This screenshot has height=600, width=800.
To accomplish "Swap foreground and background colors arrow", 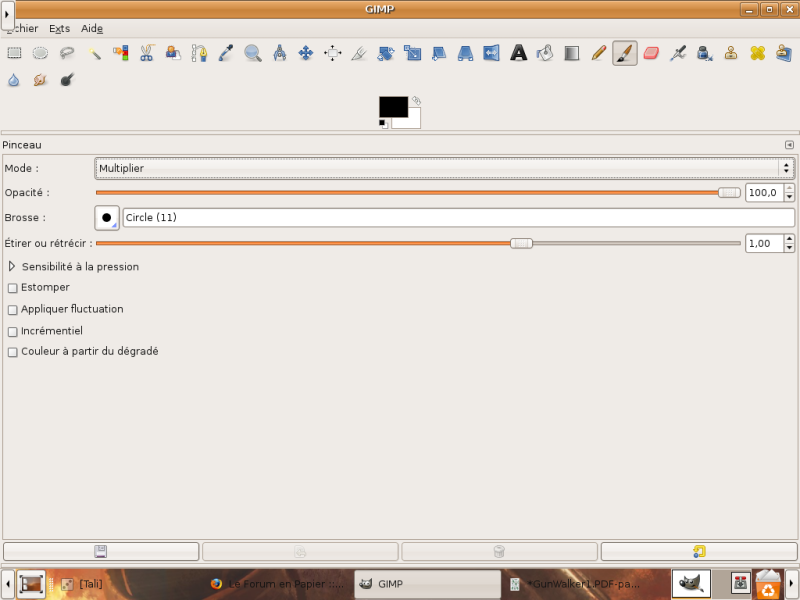I will [x=416, y=101].
